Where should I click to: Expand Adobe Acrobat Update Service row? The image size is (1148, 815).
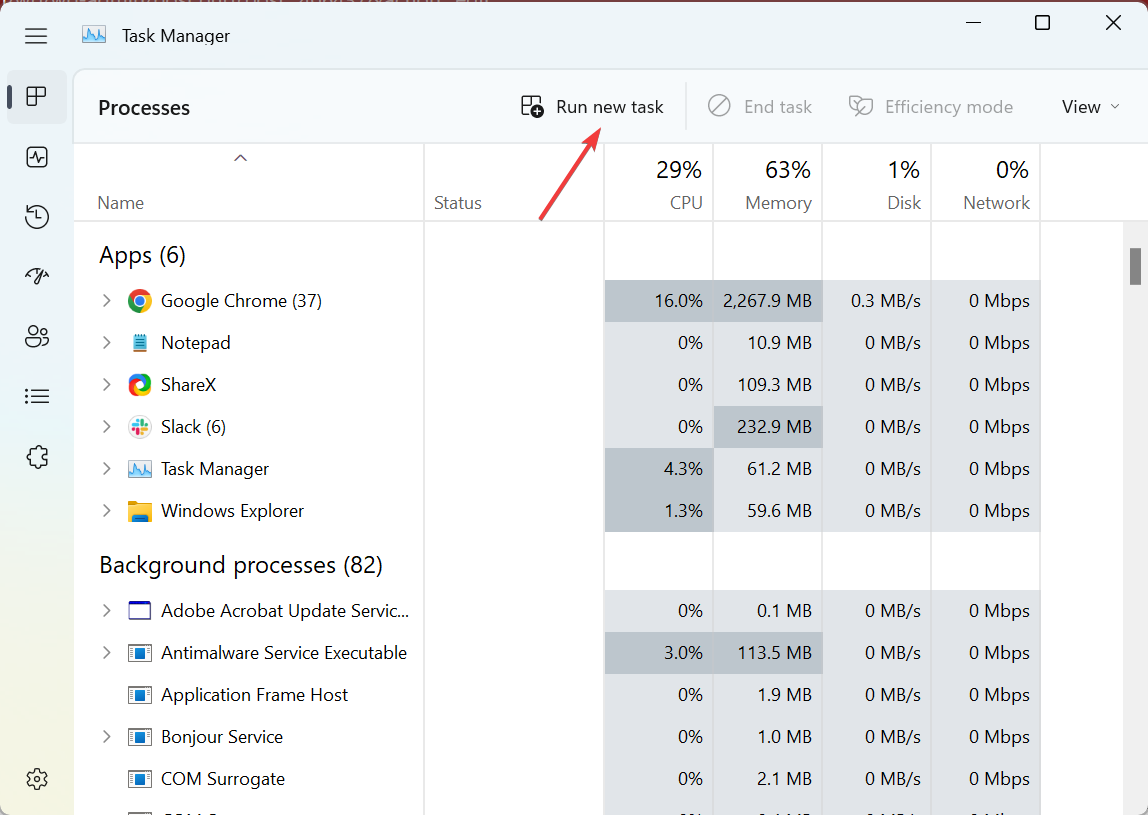click(107, 611)
